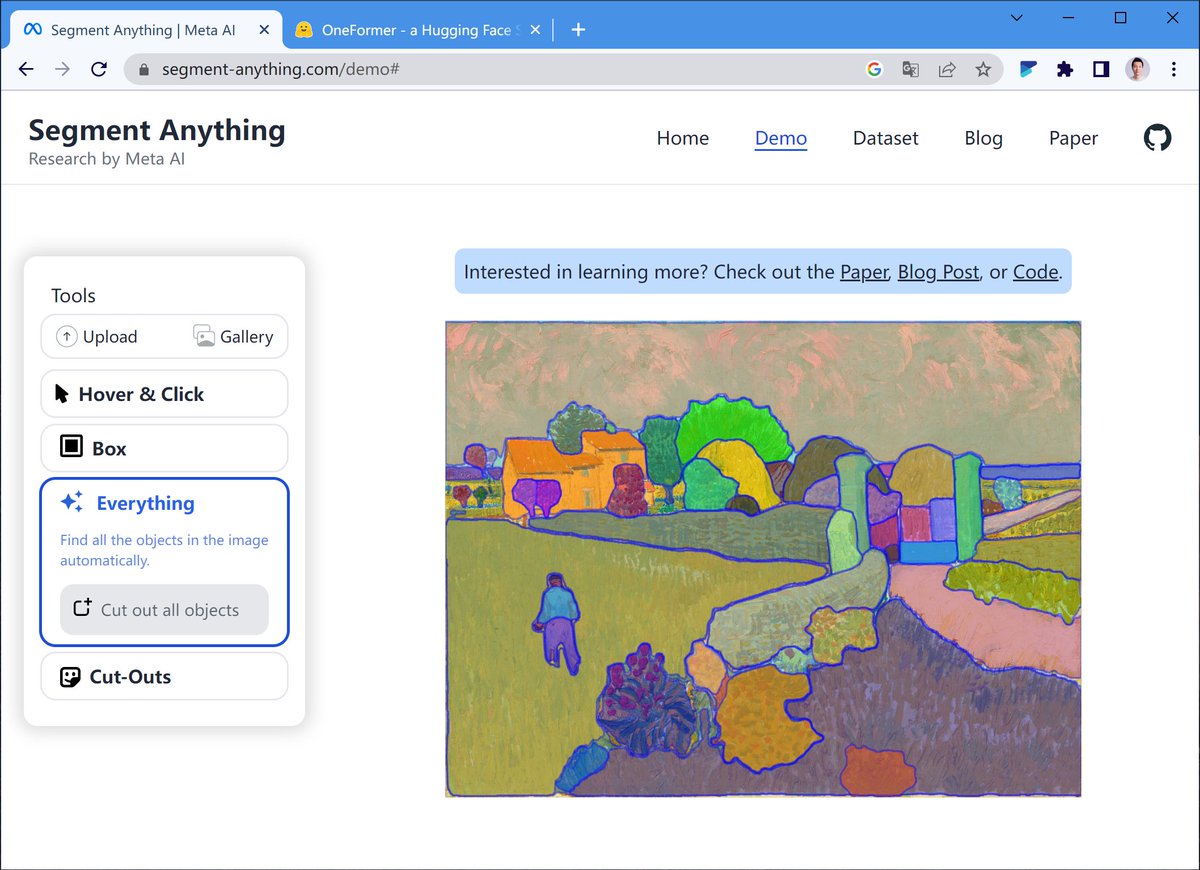The image size is (1200, 870).
Task: Click the share page icon
Action: tap(946, 69)
